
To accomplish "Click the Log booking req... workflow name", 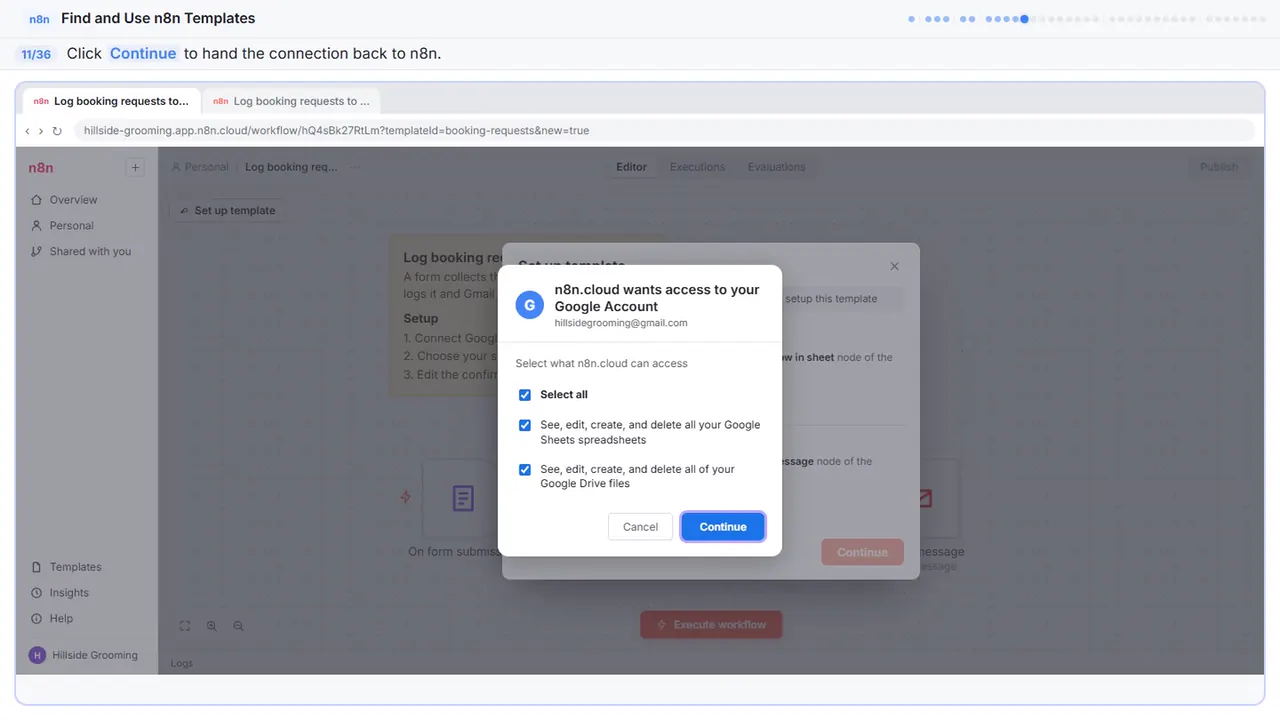I will coord(291,167).
